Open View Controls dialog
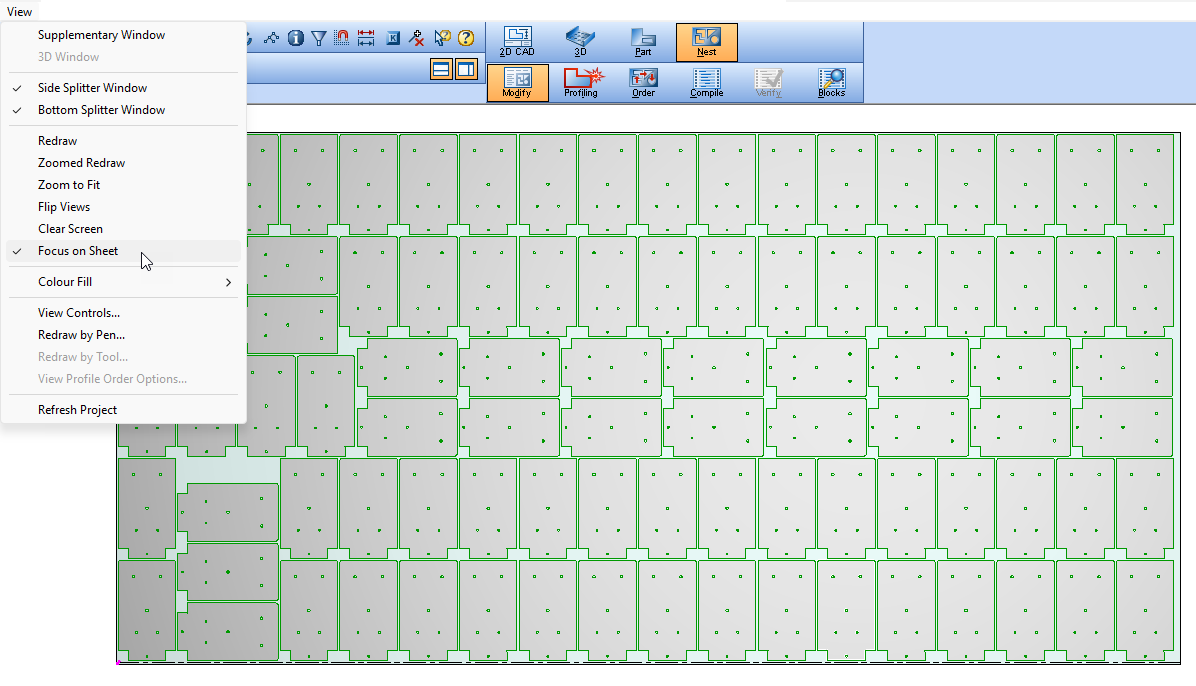 point(124,313)
